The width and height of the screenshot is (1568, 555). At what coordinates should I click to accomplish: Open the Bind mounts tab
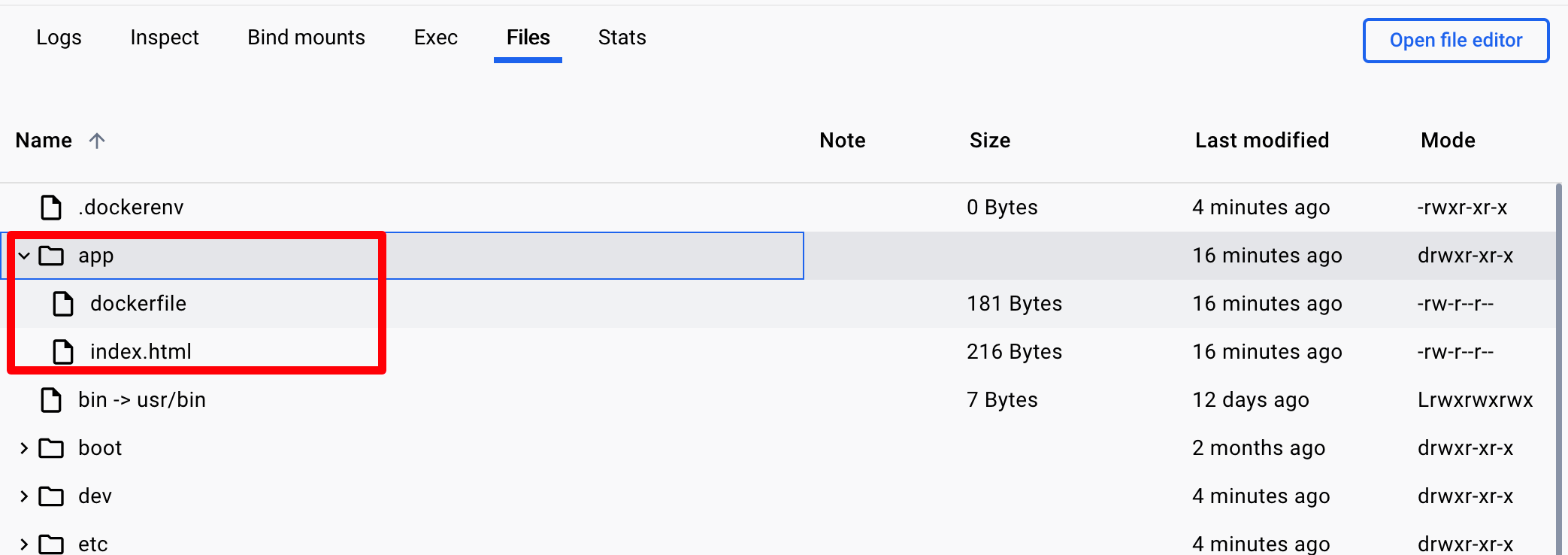(307, 38)
